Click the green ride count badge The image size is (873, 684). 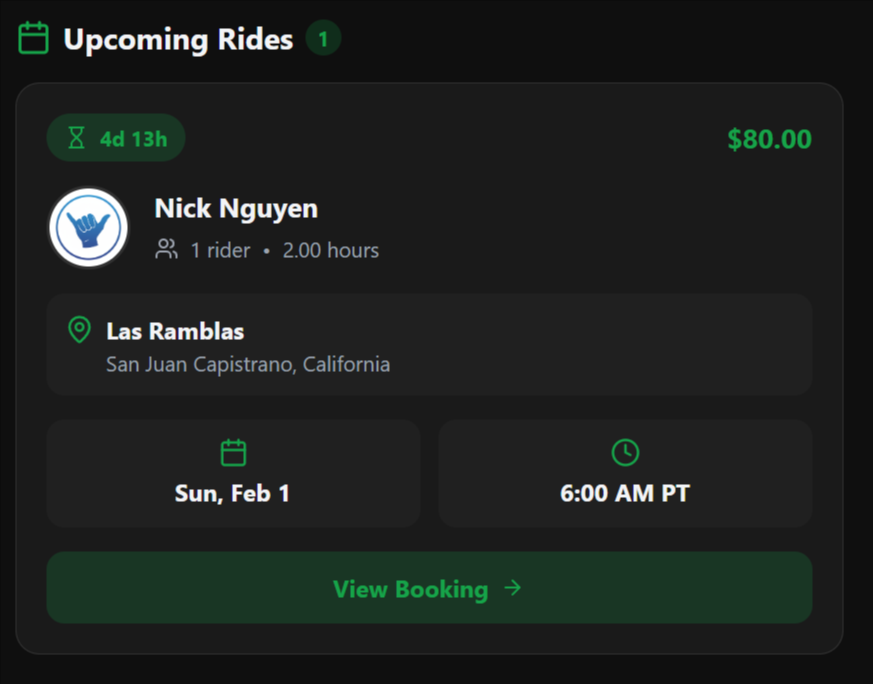(323, 39)
